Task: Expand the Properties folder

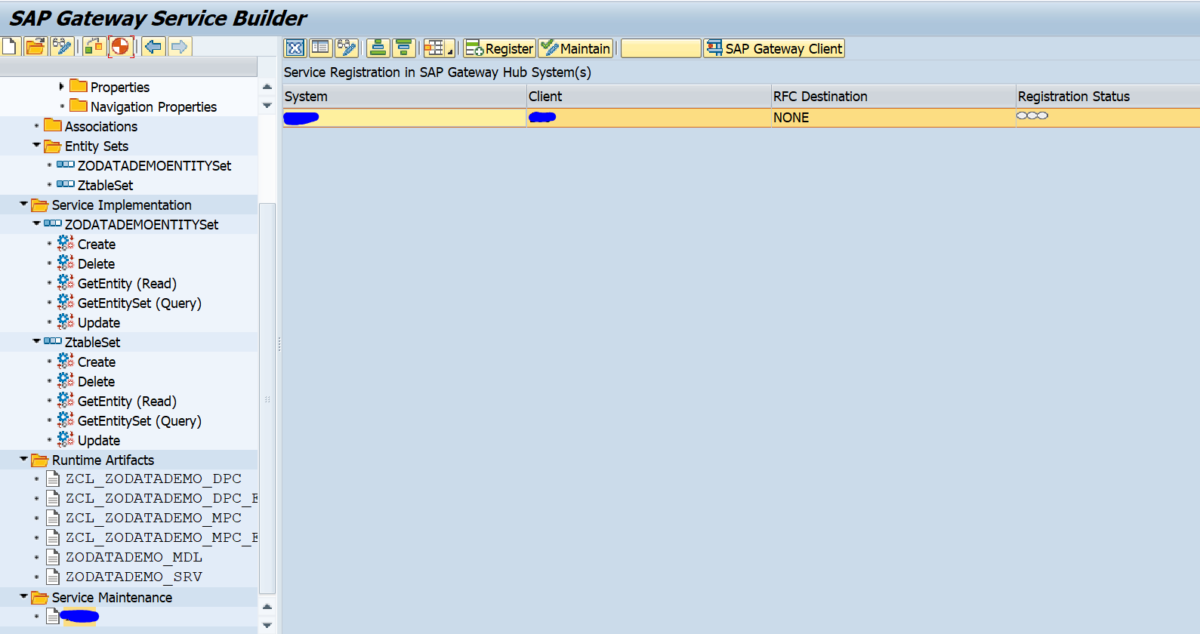Action: click(60, 86)
